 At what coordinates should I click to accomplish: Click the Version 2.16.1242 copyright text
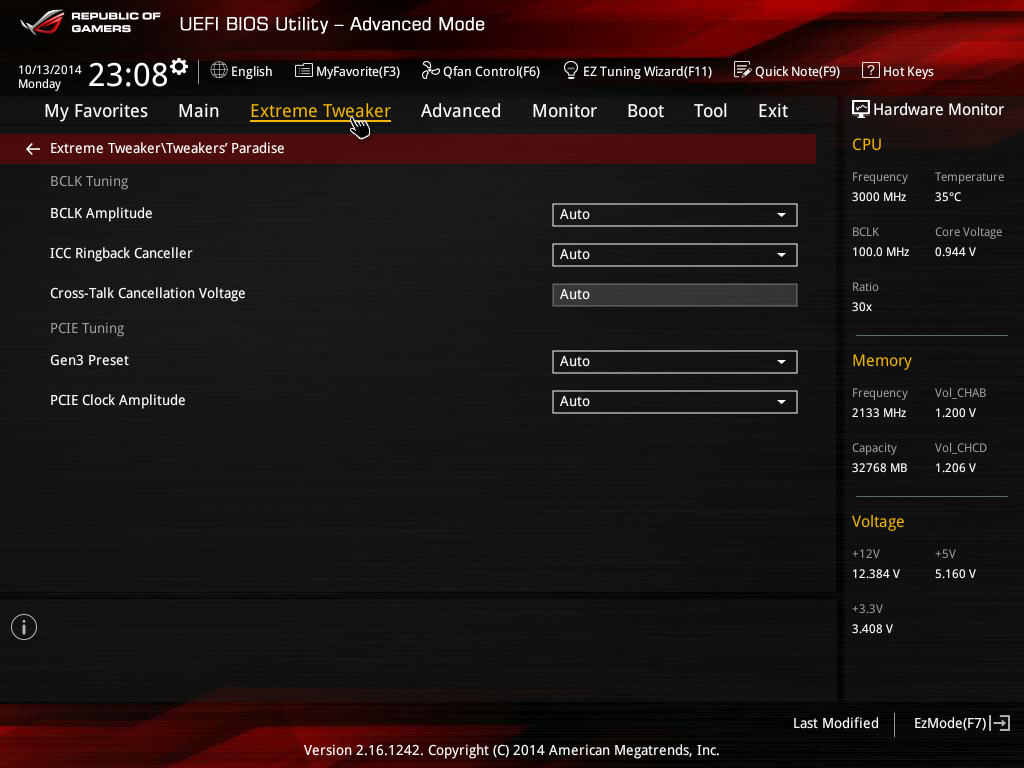click(x=511, y=750)
